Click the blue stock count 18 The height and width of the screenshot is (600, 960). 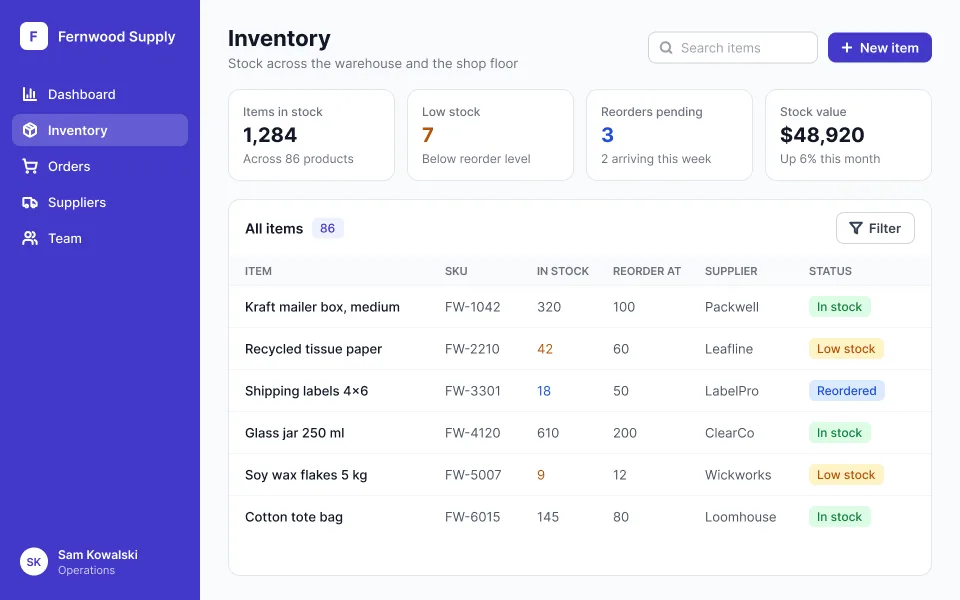pyautogui.click(x=544, y=391)
